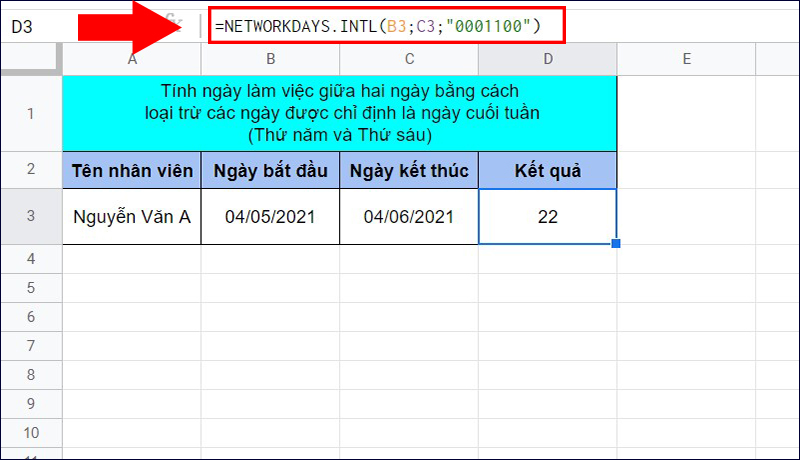Select row 3 header
This screenshot has height=460, width=800.
[x=31, y=216]
